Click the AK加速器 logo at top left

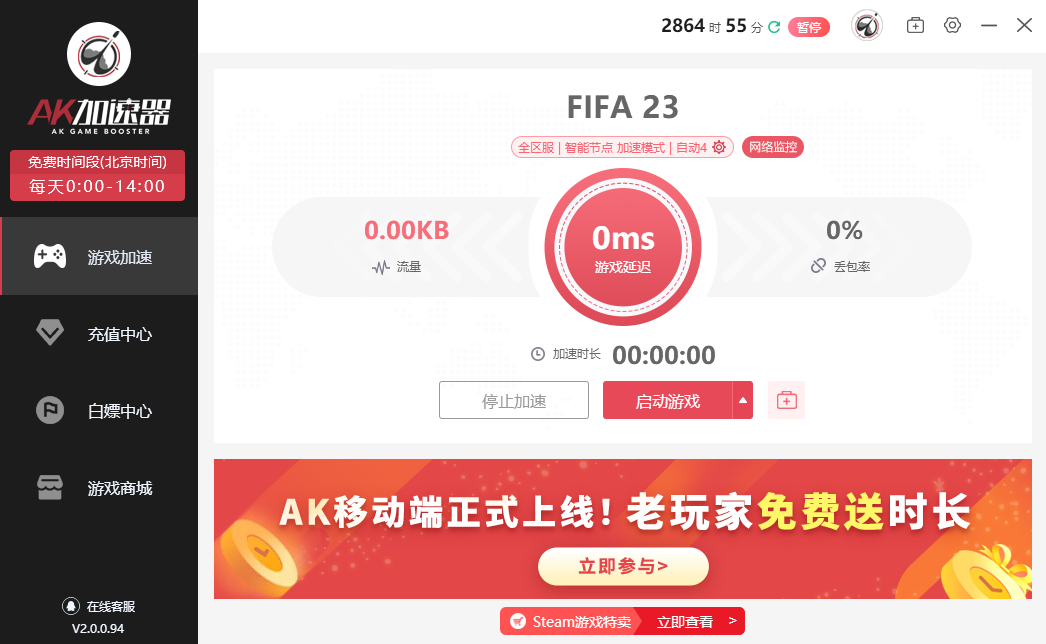[x=99, y=79]
